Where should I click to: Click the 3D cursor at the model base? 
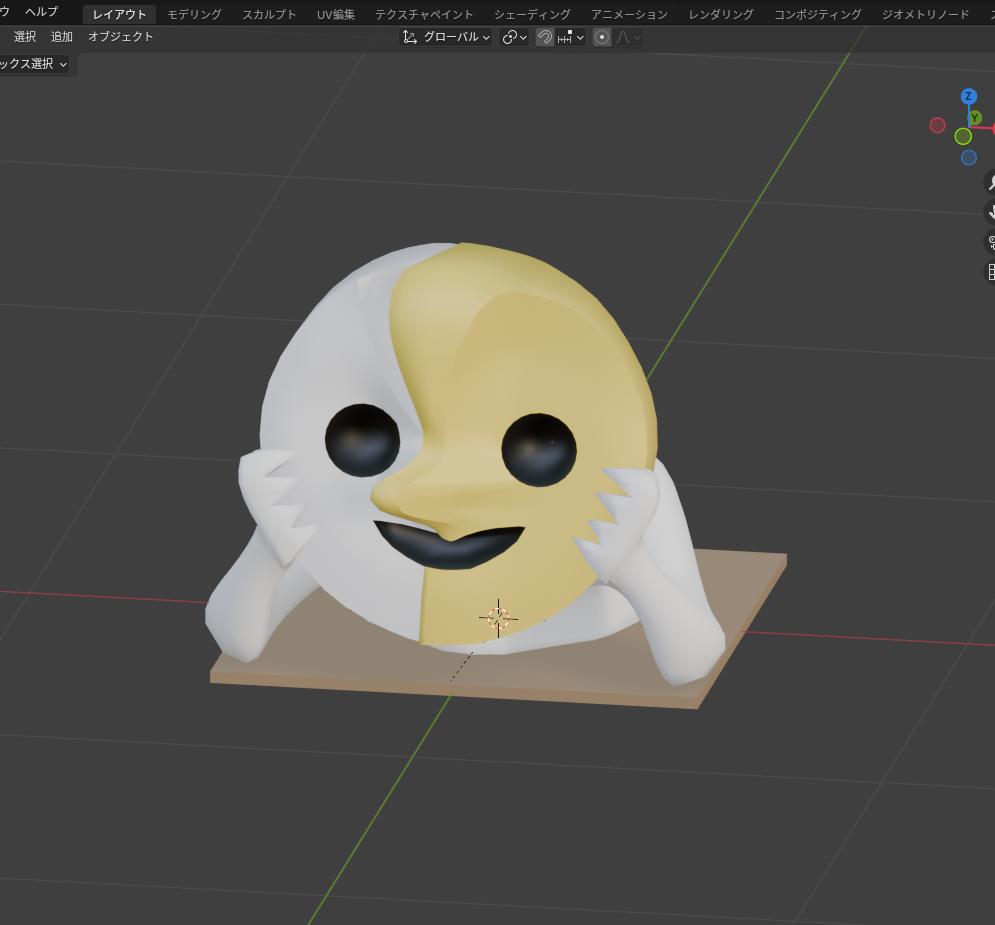[x=498, y=618]
